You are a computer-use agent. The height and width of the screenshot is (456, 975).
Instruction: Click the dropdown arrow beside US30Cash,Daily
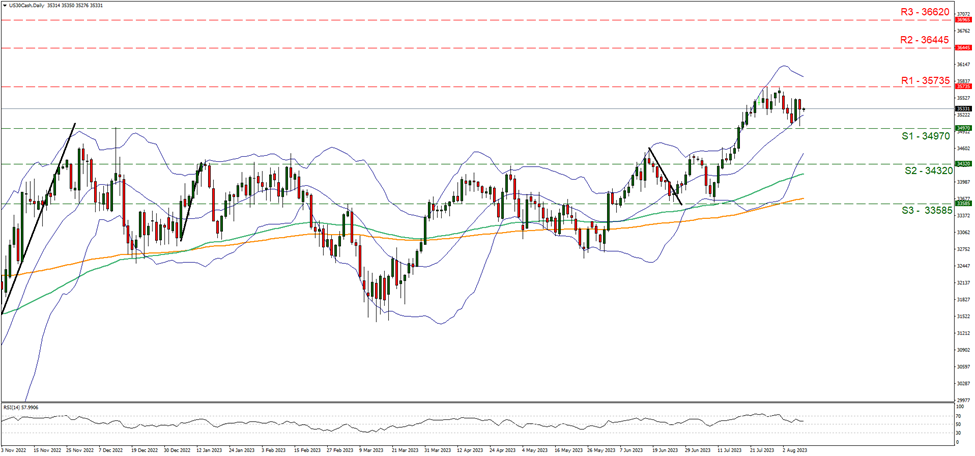click(x=4, y=5)
